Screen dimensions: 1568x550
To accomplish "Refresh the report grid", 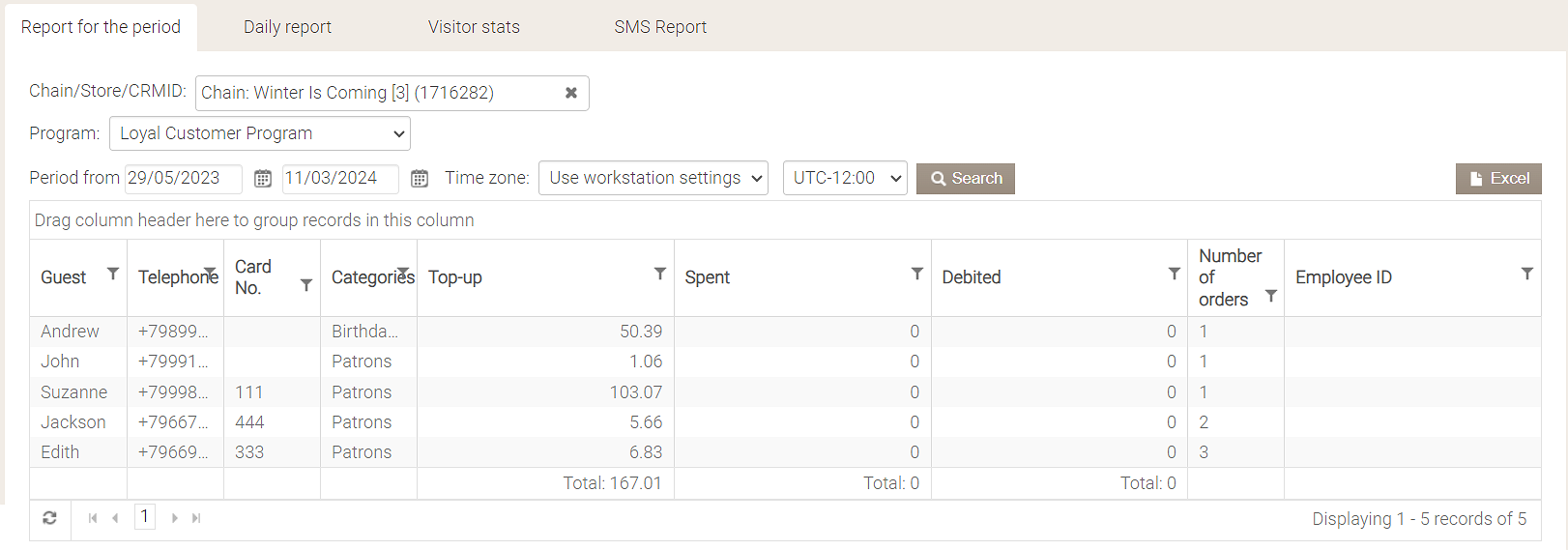I will click(x=50, y=518).
